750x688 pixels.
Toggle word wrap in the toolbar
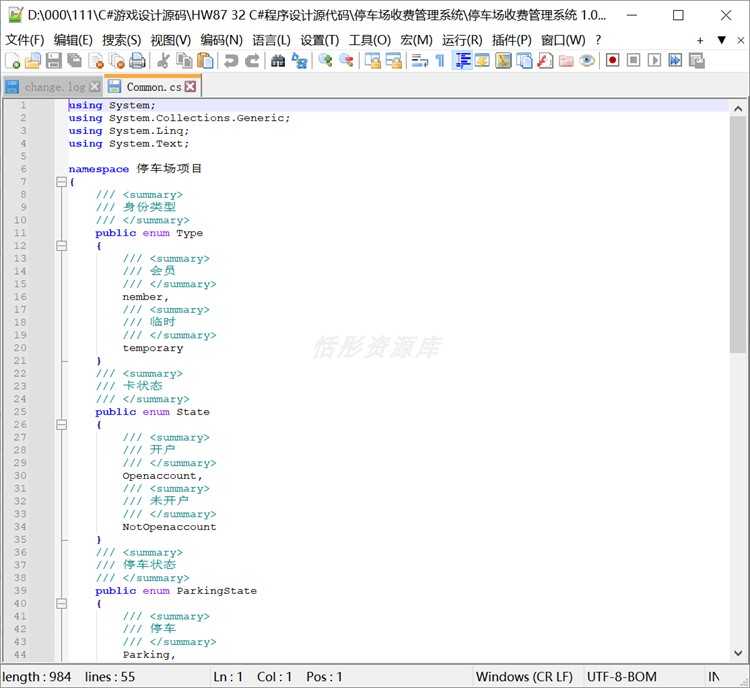point(419,61)
